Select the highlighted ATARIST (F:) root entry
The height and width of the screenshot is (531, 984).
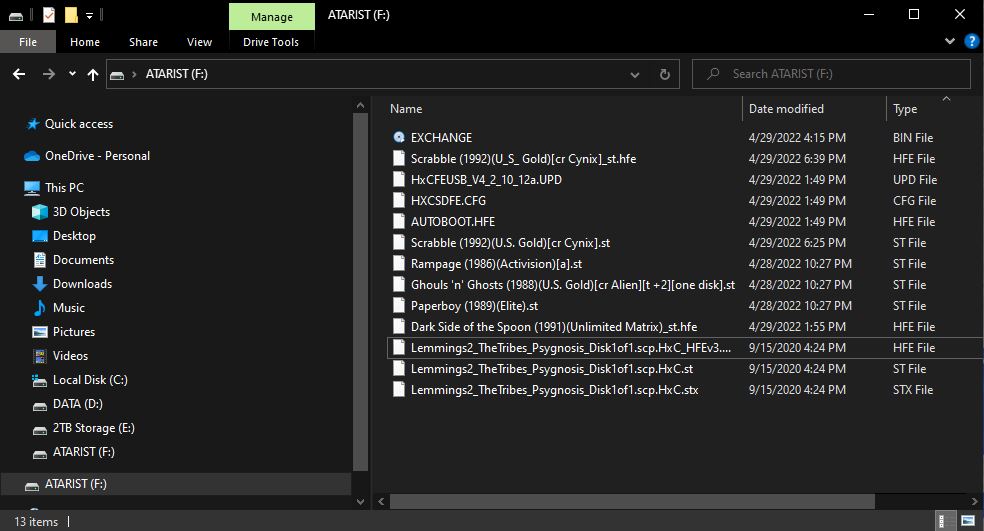[x=176, y=484]
